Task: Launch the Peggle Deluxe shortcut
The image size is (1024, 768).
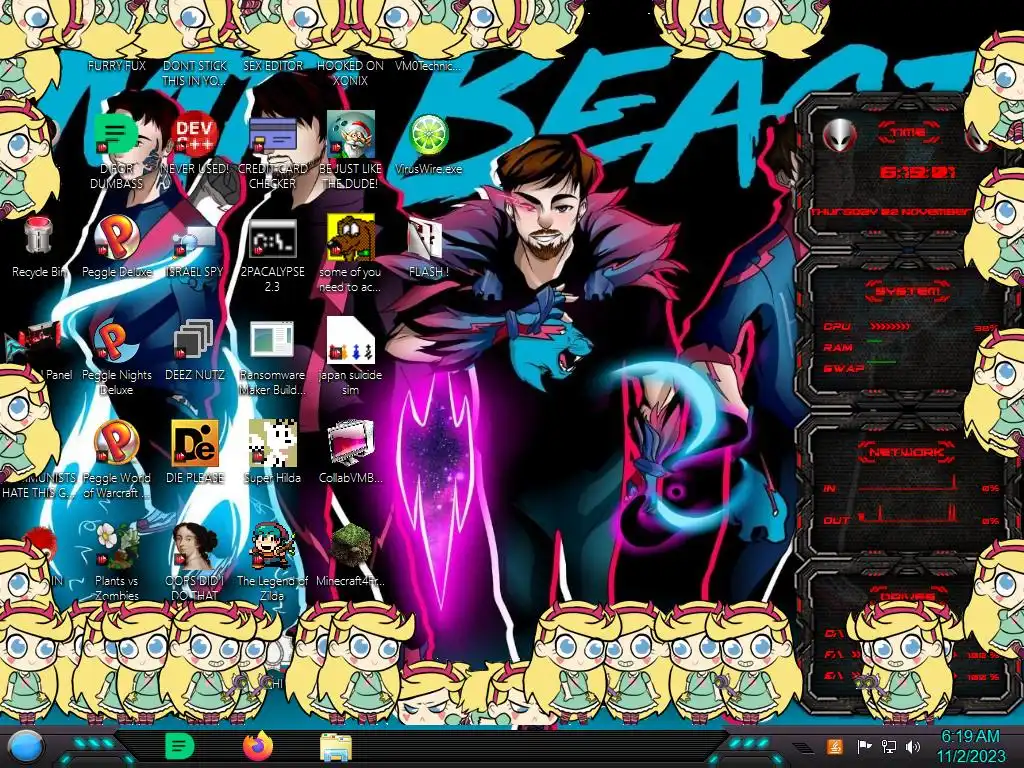Action: click(x=116, y=236)
